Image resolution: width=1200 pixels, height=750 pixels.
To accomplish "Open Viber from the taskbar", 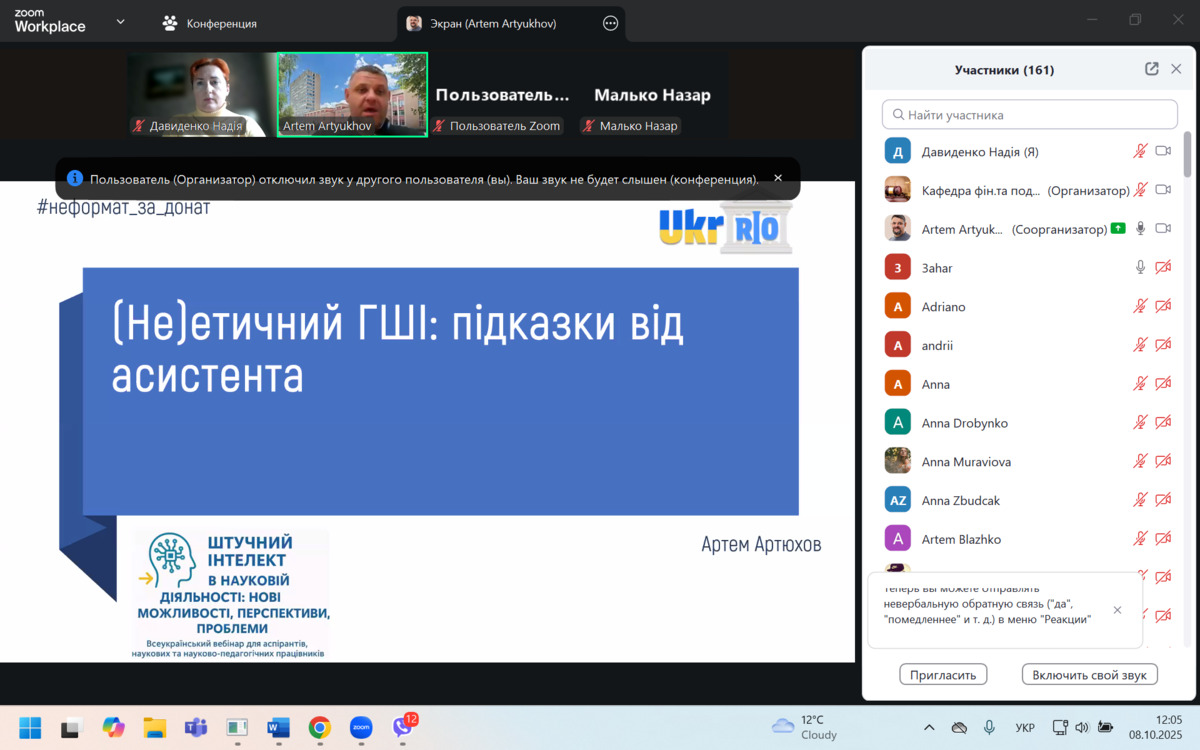I will [x=403, y=728].
